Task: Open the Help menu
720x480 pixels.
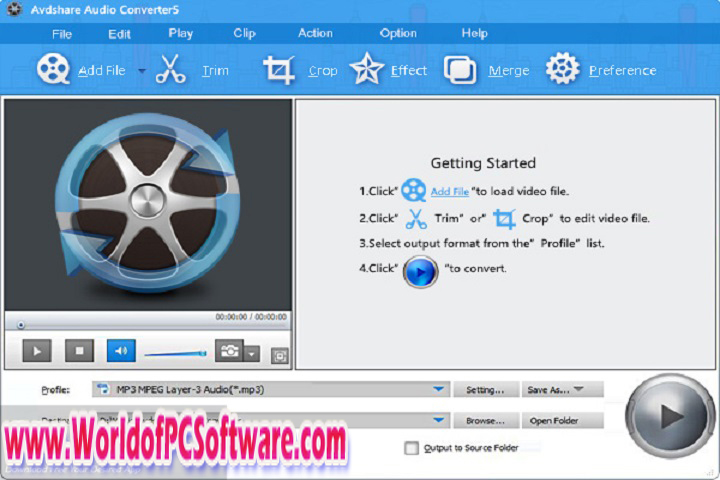Action: click(x=474, y=33)
